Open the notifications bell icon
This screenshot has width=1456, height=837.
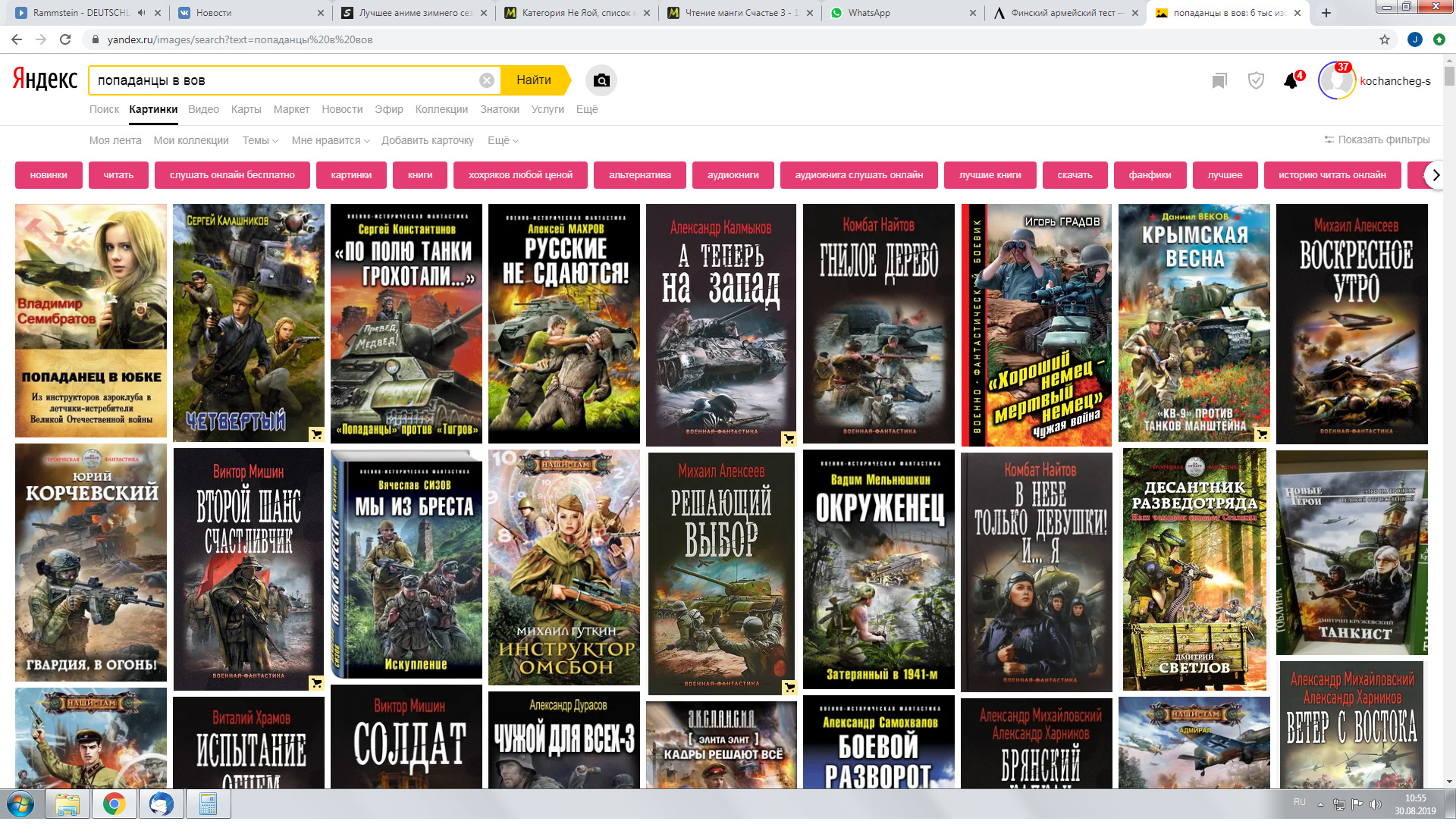point(1291,81)
